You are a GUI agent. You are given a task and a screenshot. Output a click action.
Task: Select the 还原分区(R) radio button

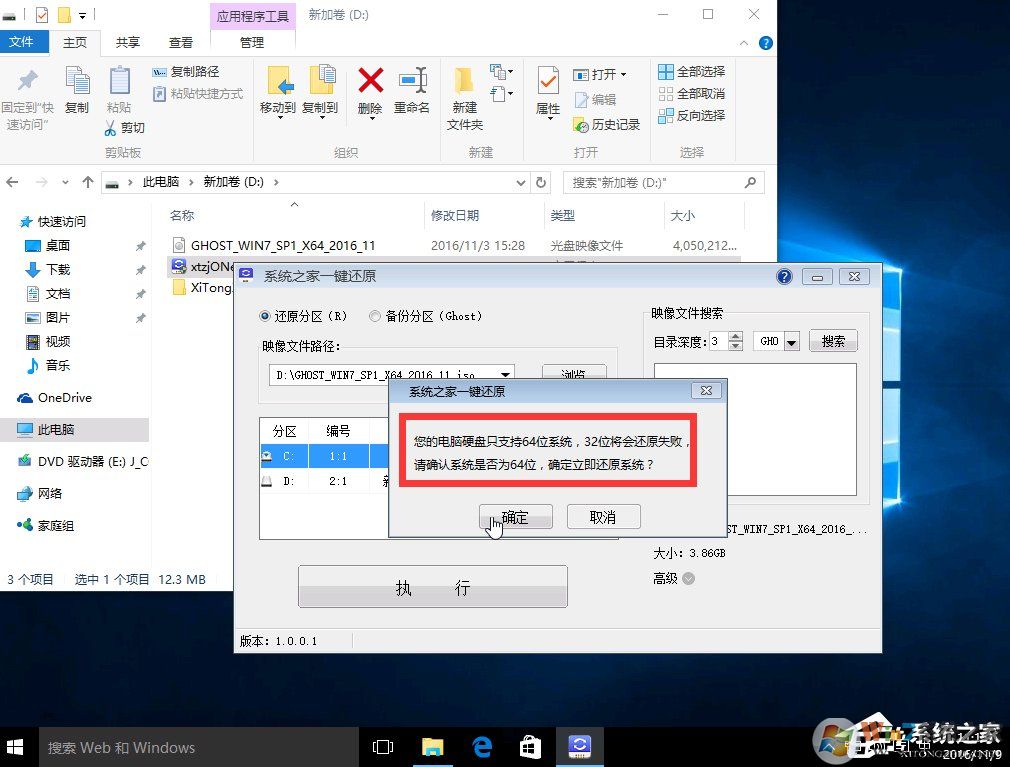[262, 316]
